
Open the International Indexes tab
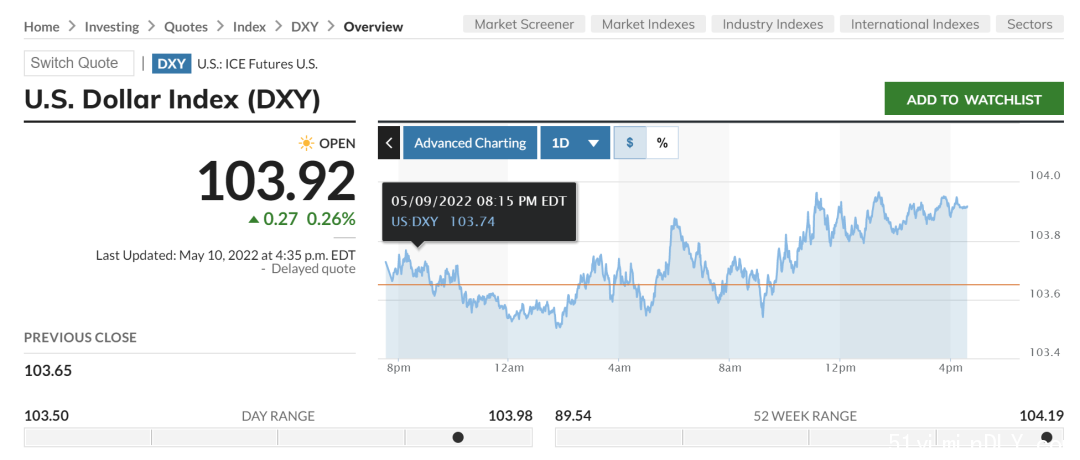915,24
